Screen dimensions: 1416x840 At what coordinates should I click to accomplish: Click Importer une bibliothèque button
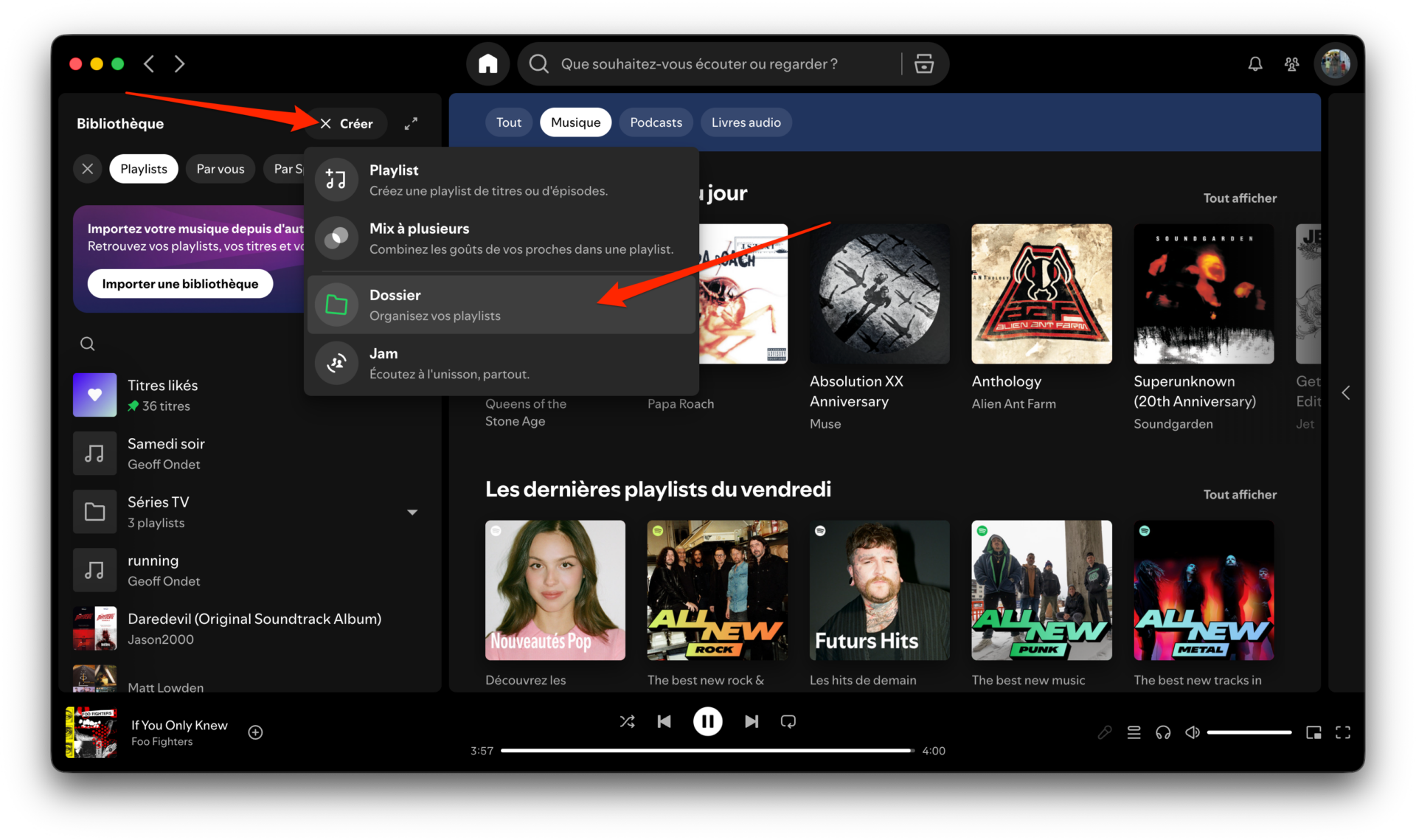pyautogui.click(x=180, y=284)
